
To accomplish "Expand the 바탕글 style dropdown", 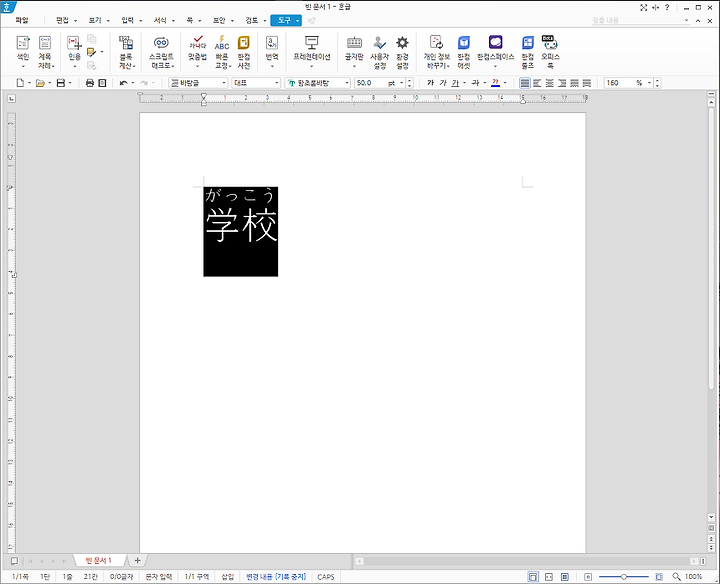I will [x=224, y=83].
